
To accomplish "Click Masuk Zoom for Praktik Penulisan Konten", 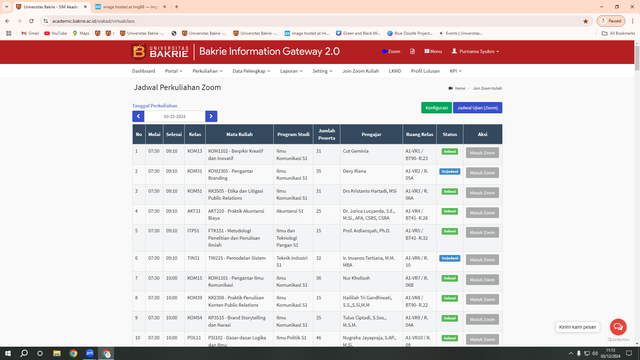I will click(x=482, y=299).
